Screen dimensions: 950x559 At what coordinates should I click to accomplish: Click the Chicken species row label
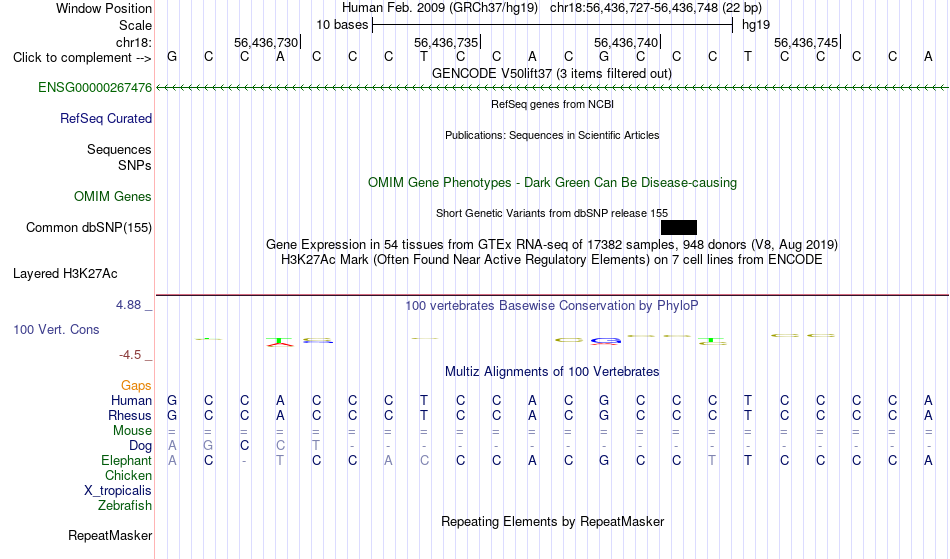point(128,476)
